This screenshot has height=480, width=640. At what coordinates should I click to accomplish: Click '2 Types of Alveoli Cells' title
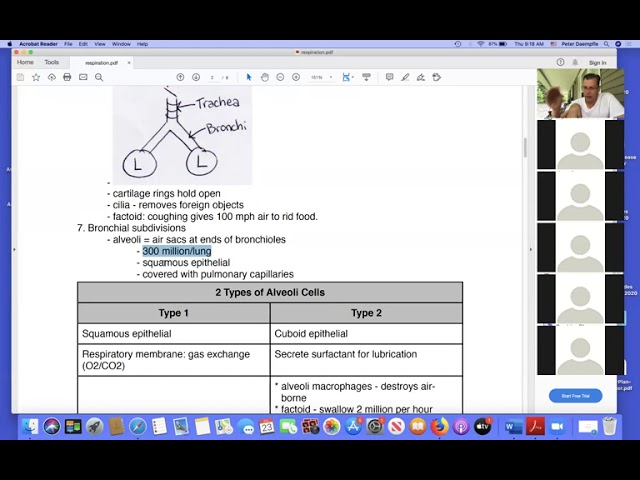270,292
